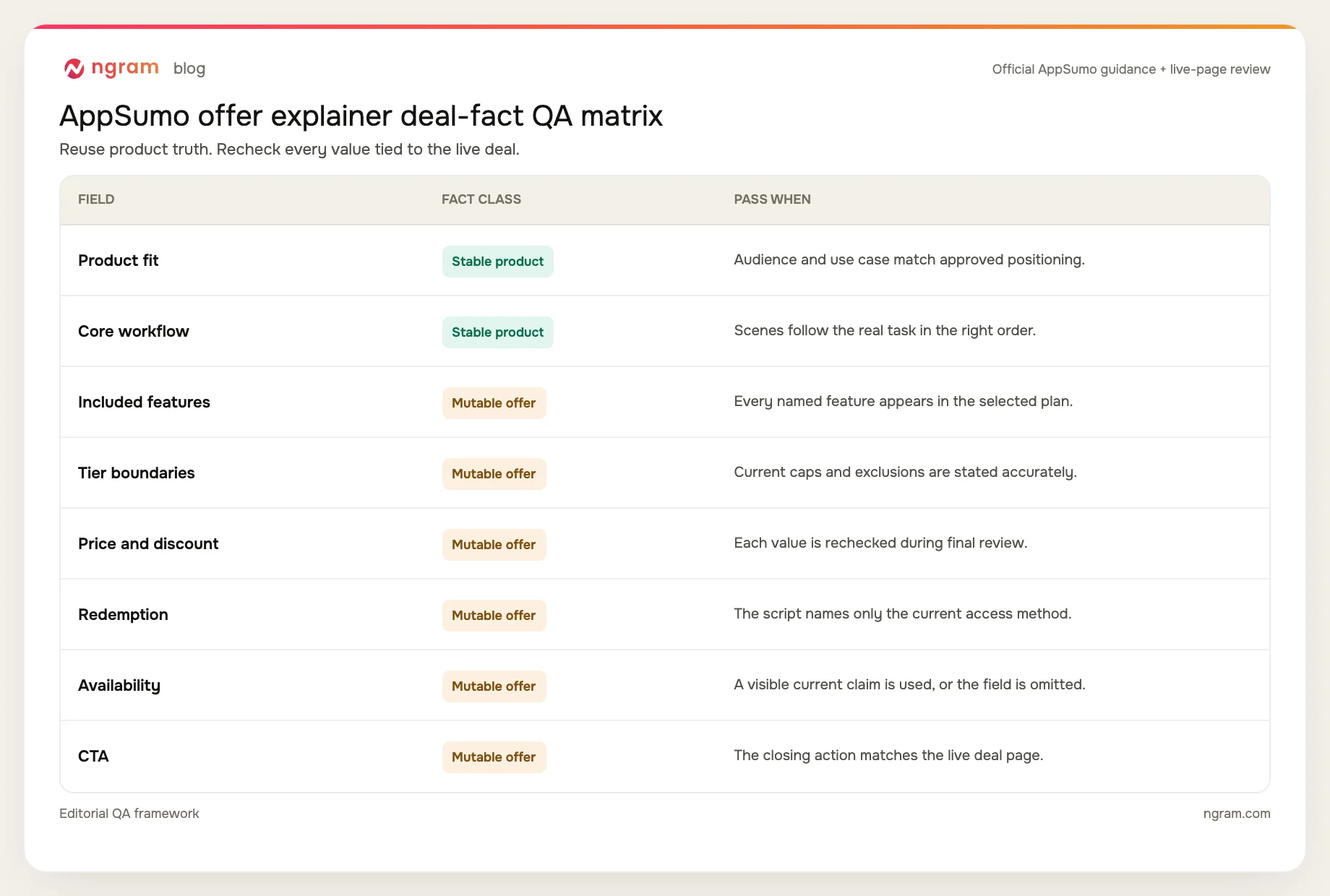Open the blog label
1330x896 pixels.
(189, 69)
